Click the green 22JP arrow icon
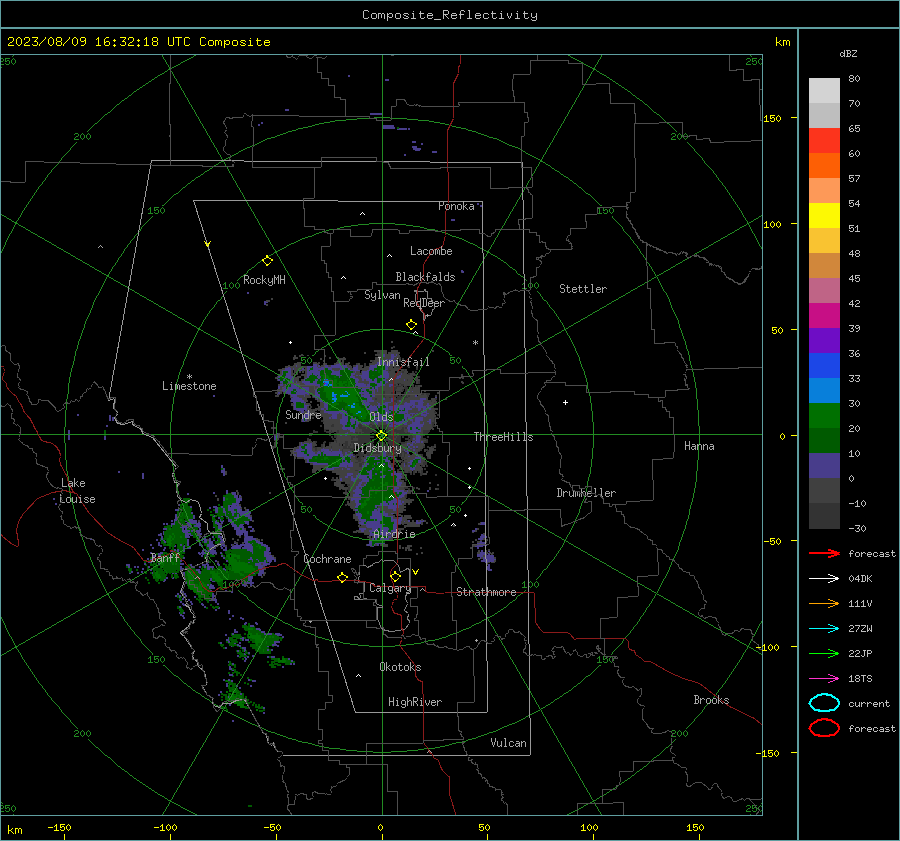This screenshot has height=841, width=900. coord(824,653)
